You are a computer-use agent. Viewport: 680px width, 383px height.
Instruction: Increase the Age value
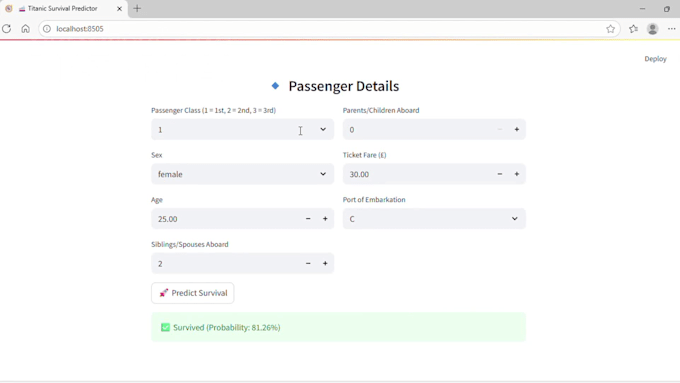click(325, 219)
